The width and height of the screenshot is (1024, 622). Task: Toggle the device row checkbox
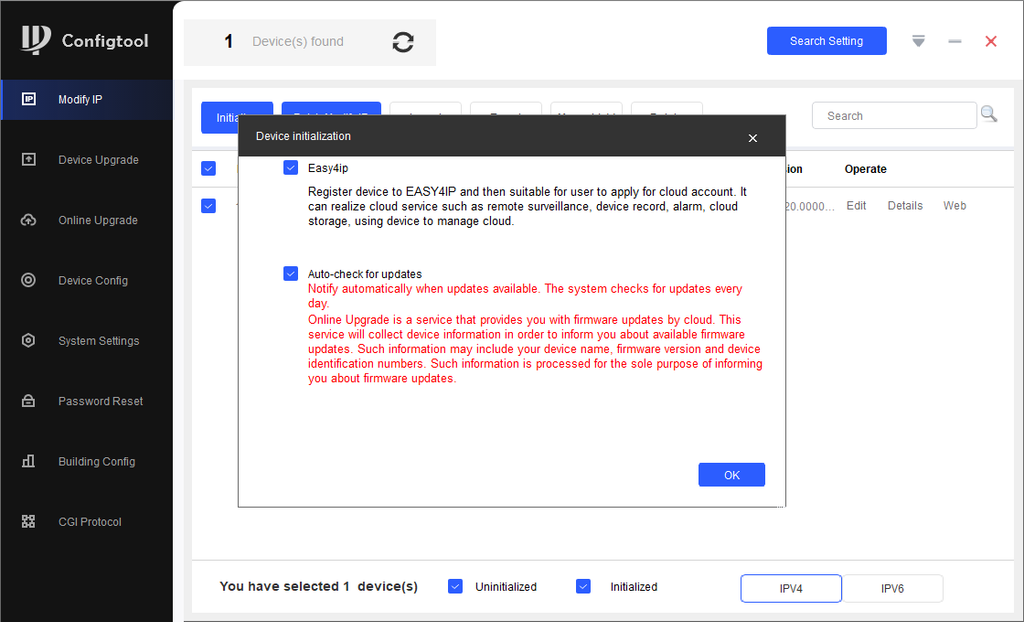coord(208,206)
